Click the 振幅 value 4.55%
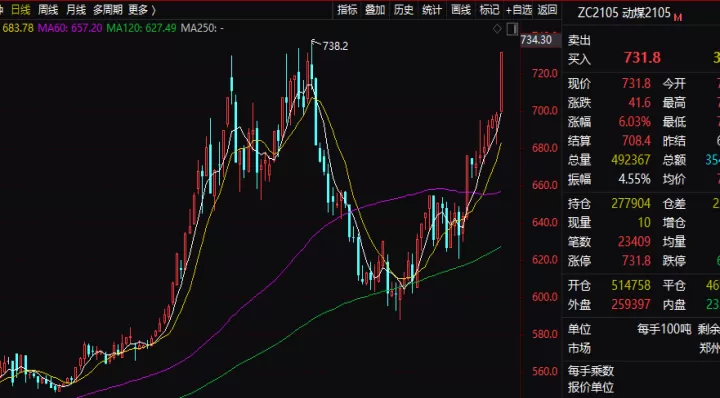 [635, 179]
